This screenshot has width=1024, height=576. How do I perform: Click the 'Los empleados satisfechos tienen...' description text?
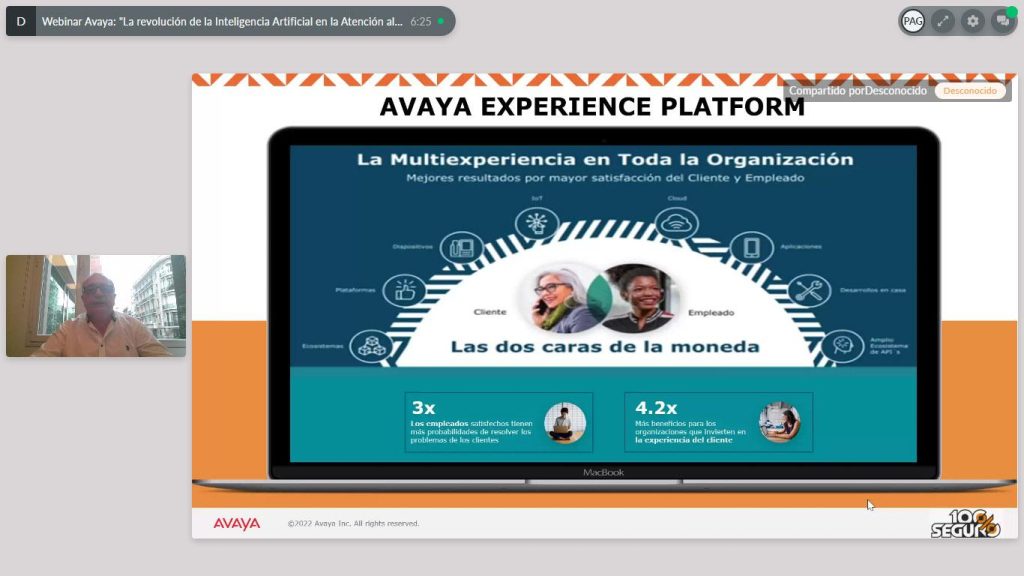coord(472,432)
